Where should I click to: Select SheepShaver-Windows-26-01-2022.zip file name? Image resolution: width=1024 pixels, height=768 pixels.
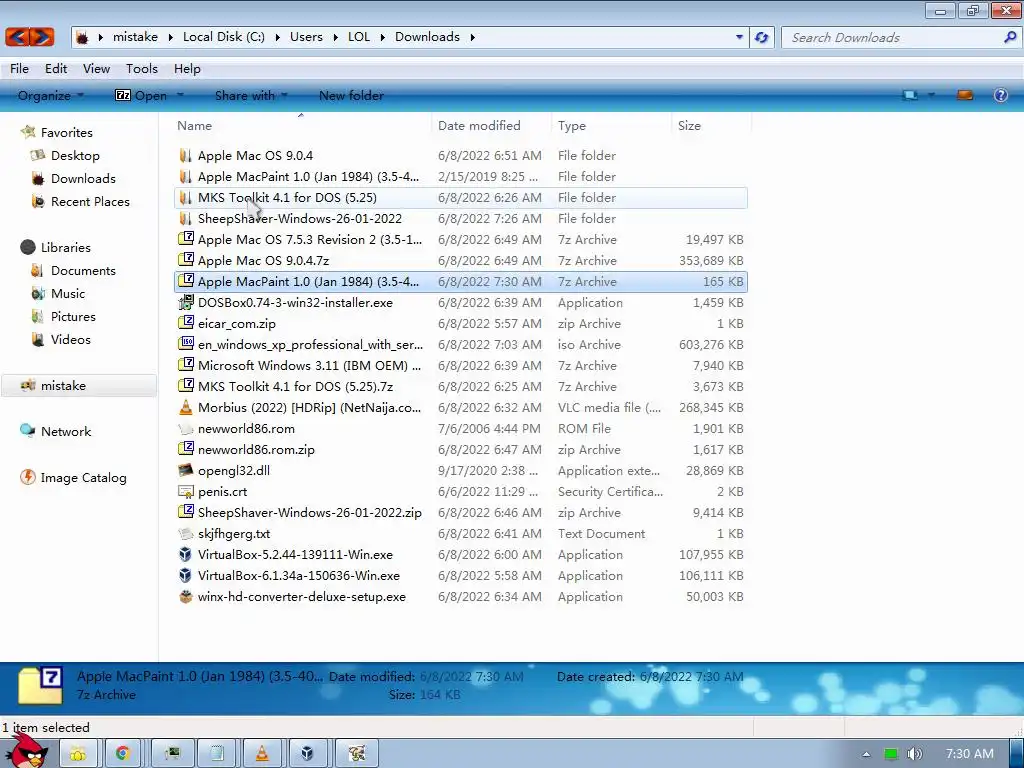[310, 513]
